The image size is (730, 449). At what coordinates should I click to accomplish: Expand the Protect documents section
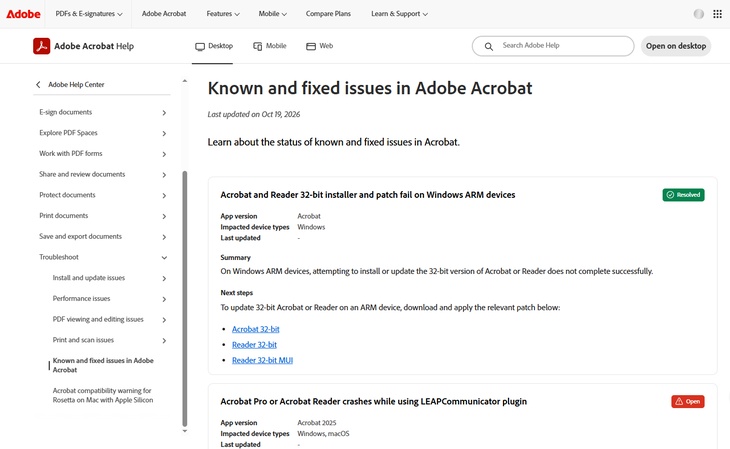click(164, 196)
